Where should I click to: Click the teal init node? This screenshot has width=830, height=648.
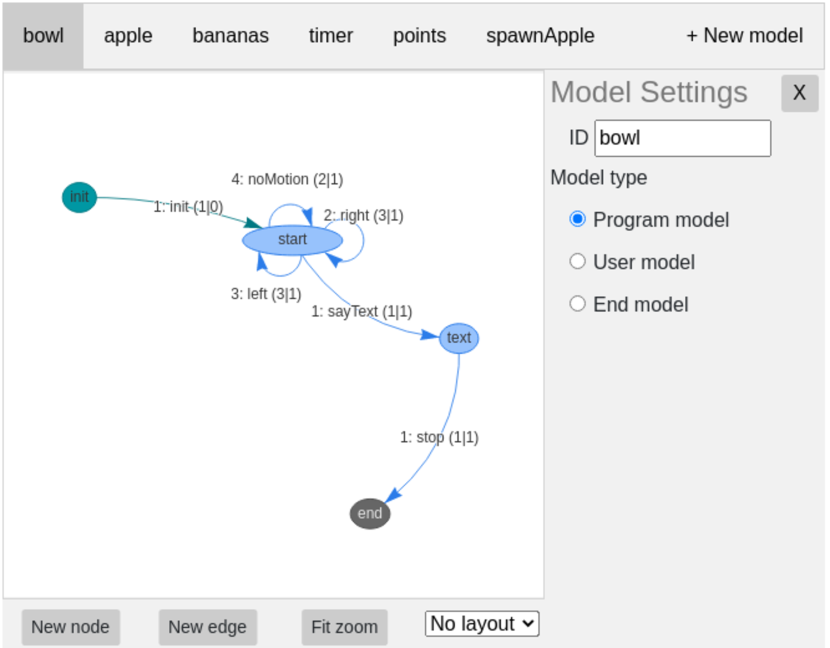pyautogui.click(x=79, y=197)
